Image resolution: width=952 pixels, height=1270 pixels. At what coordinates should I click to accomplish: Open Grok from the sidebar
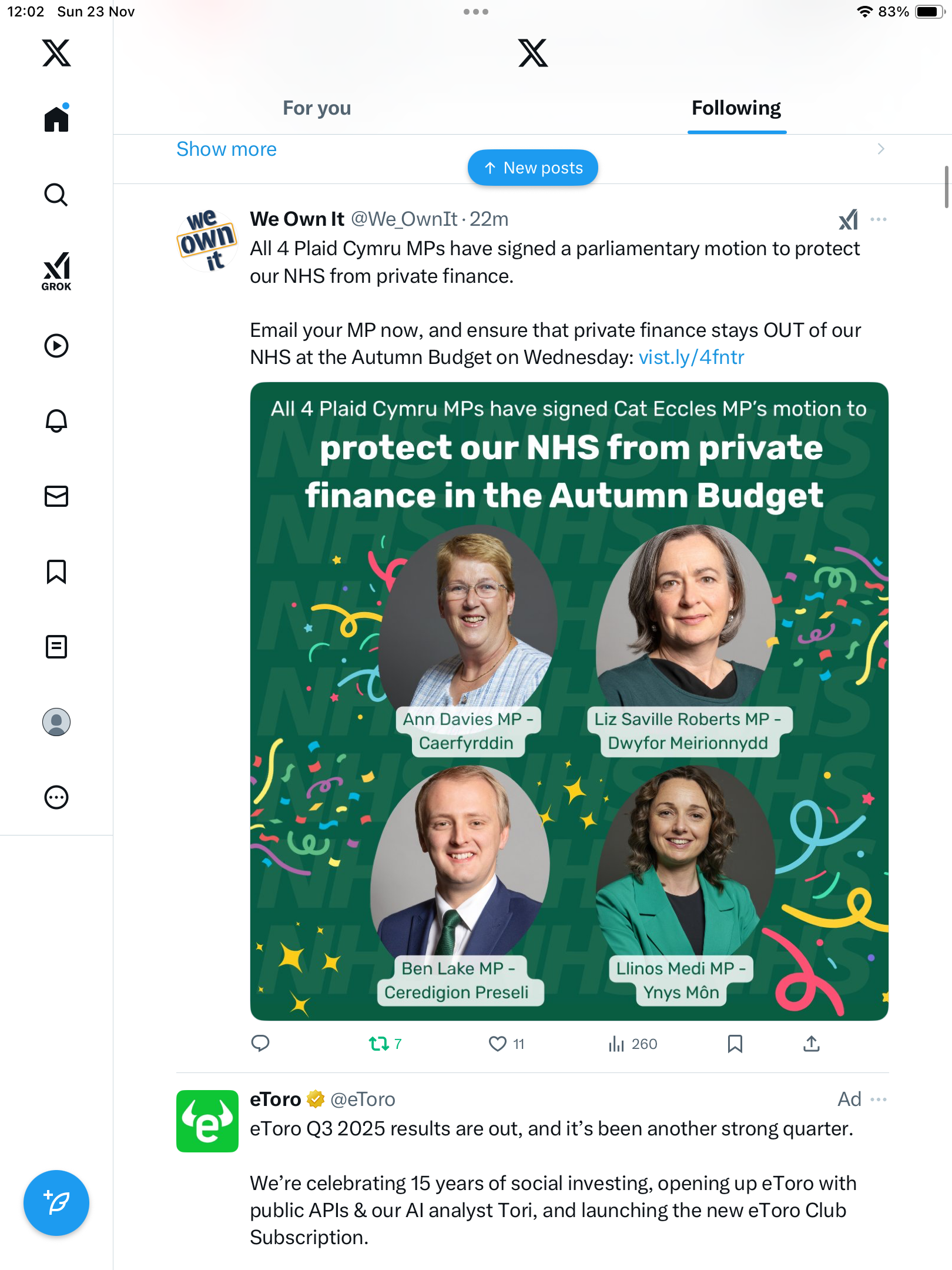pyautogui.click(x=56, y=271)
